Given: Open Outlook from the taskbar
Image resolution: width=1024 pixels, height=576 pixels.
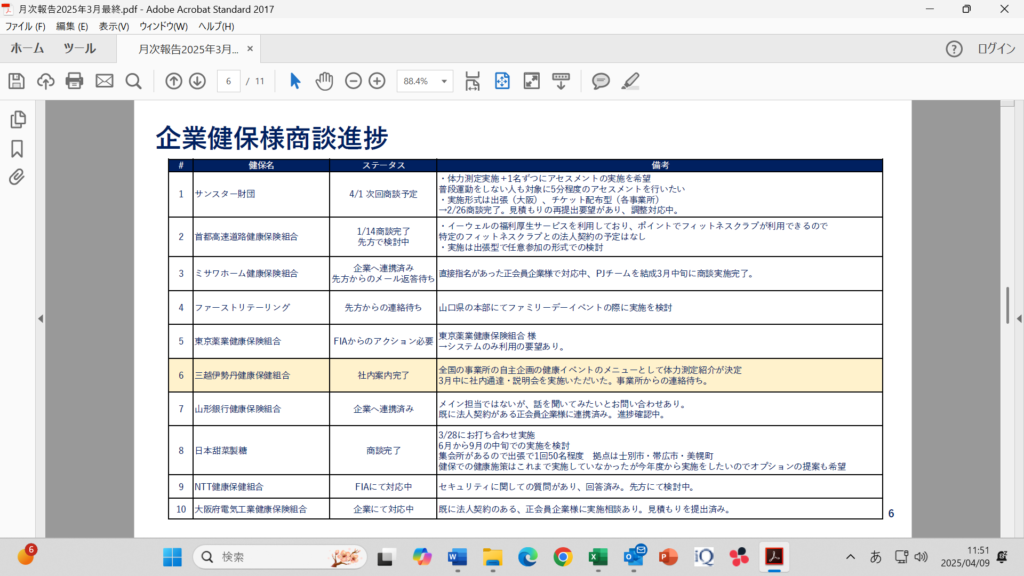Looking at the screenshot, I should tap(633, 557).
